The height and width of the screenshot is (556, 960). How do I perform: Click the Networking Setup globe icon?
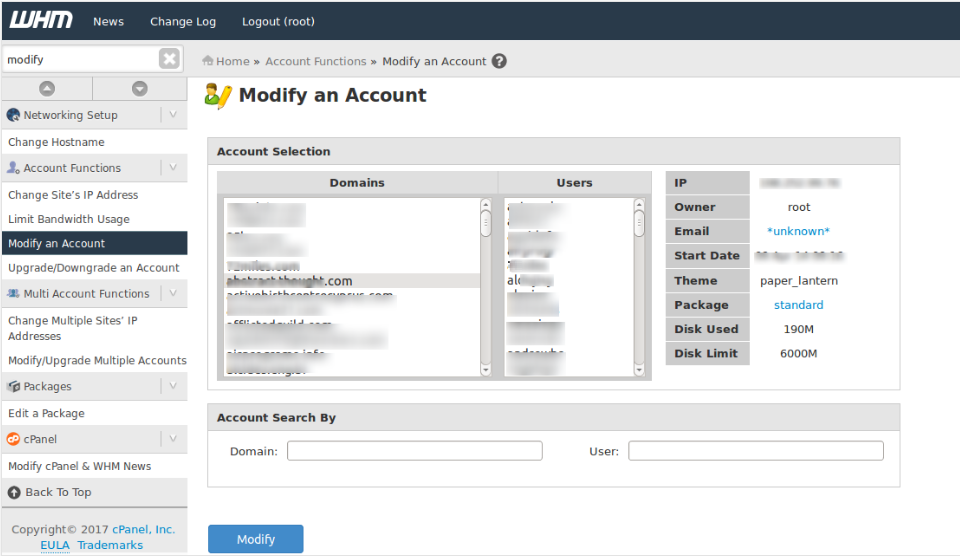14,115
